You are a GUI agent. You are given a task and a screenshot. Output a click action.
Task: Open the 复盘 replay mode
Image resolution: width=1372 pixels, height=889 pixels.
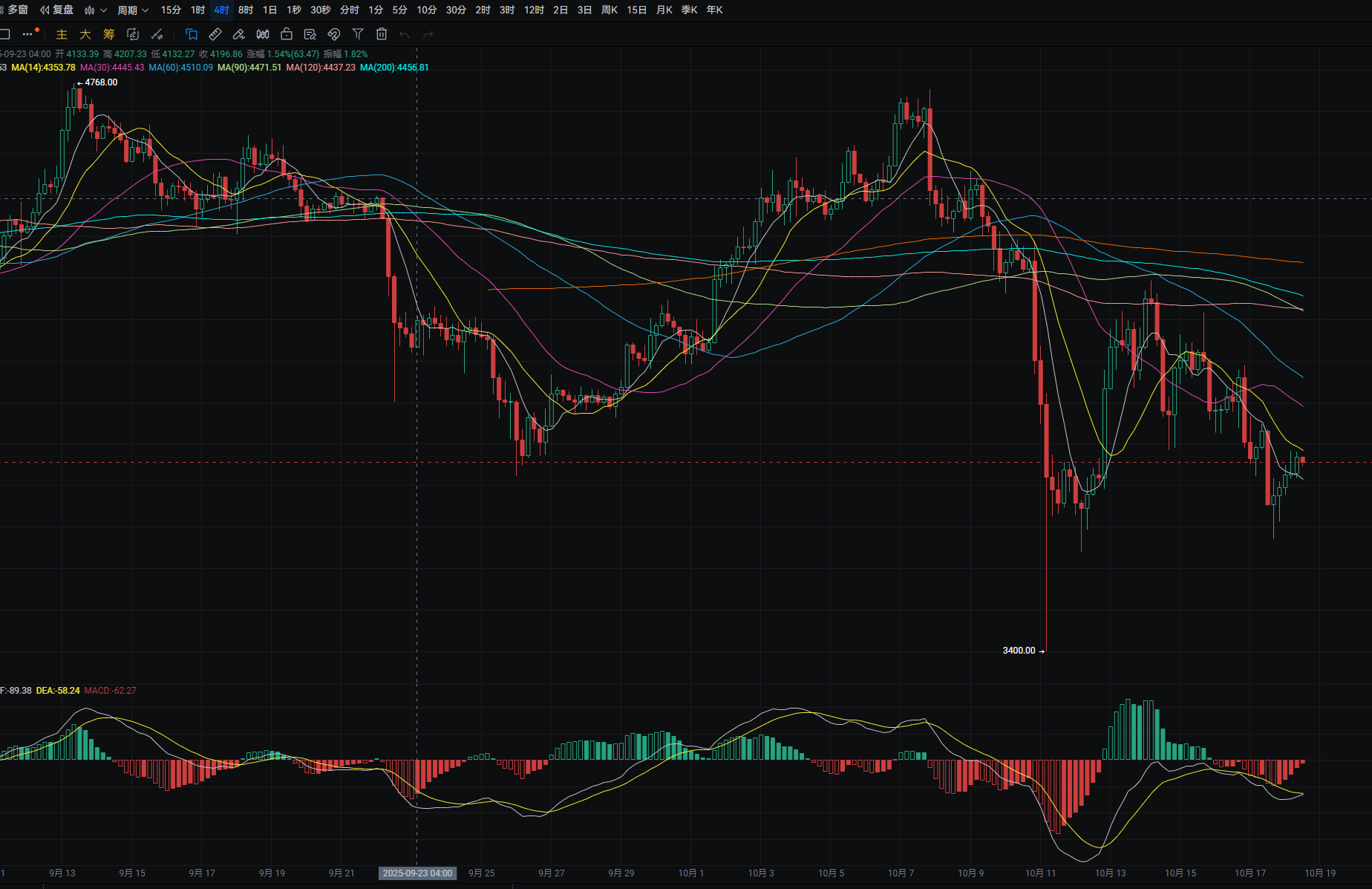pos(57,10)
